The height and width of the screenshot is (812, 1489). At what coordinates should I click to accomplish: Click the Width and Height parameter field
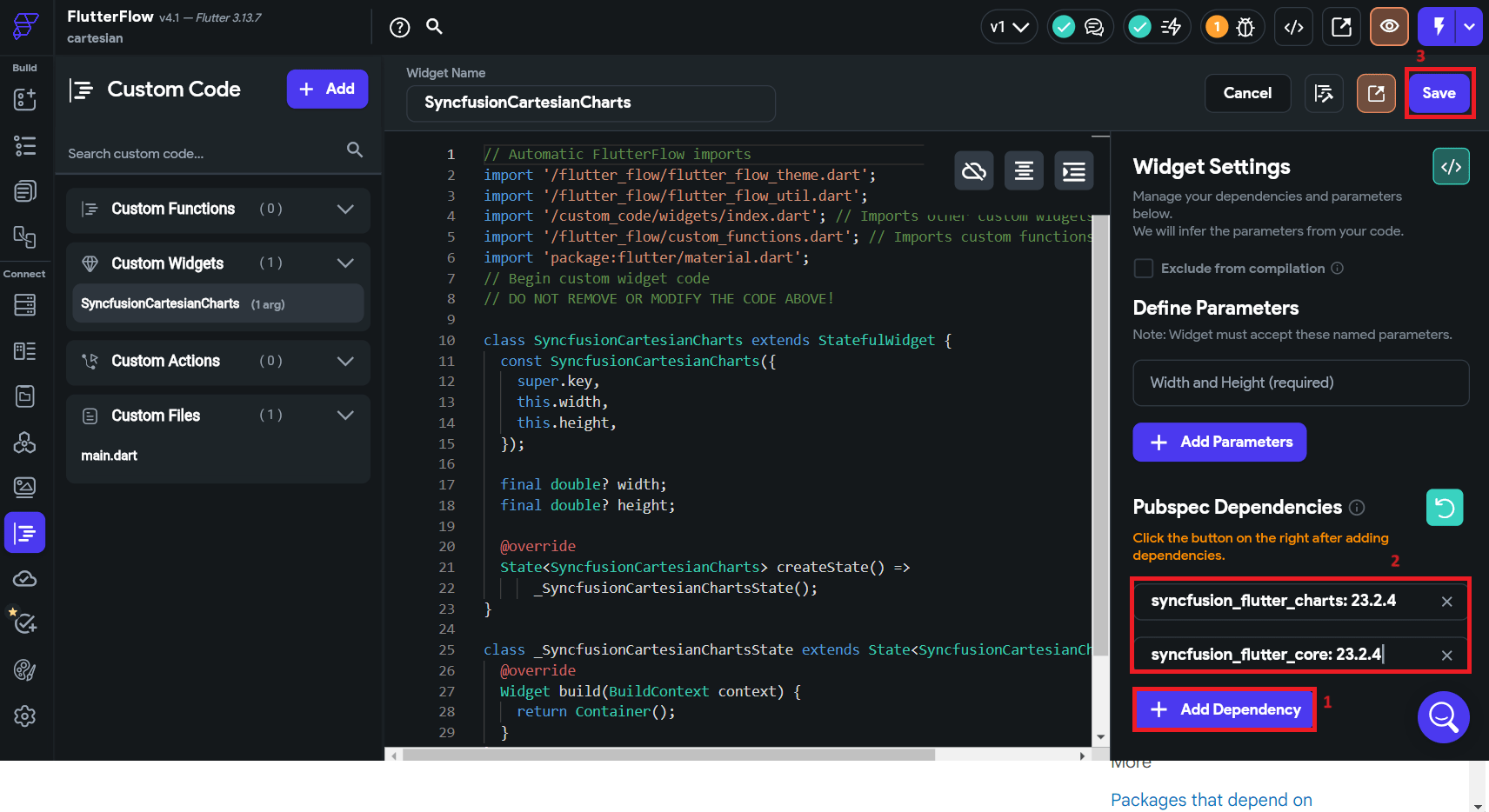(x=1300, y=383)
